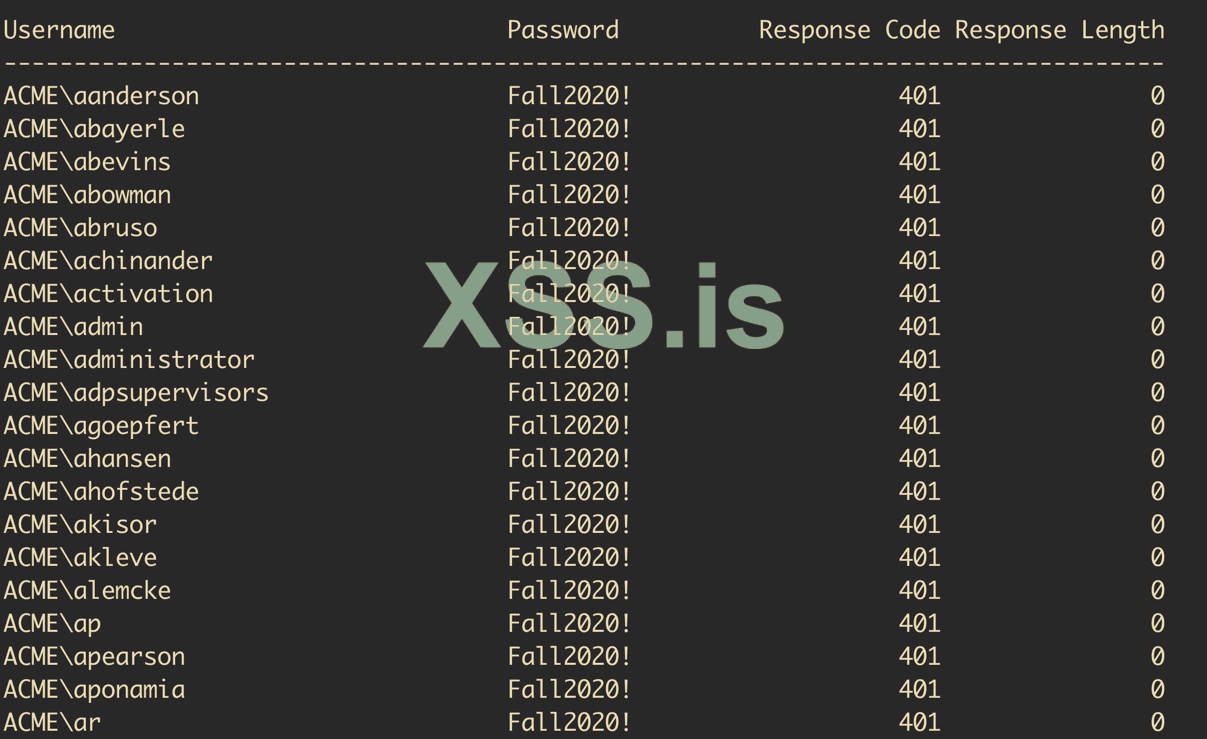
Task: Click the ACME\ar username in last row
Action: point(52,722)
